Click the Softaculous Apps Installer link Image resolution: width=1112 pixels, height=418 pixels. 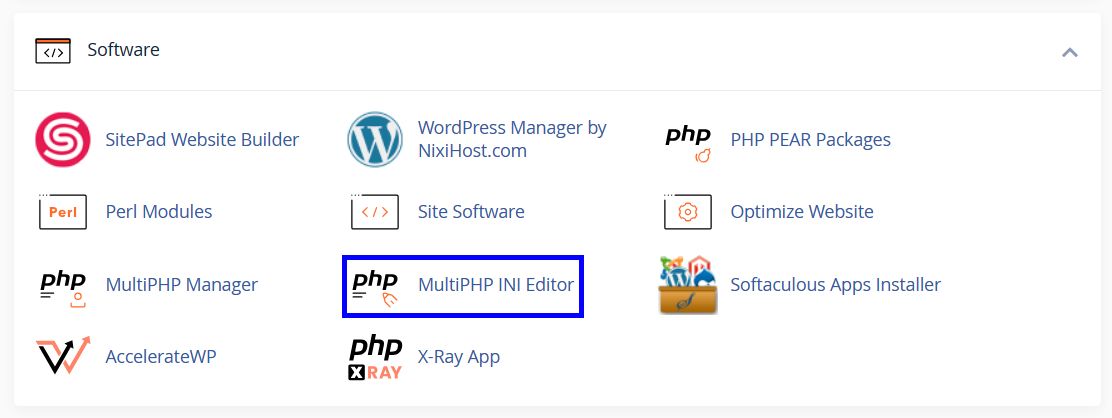point(835,285)
